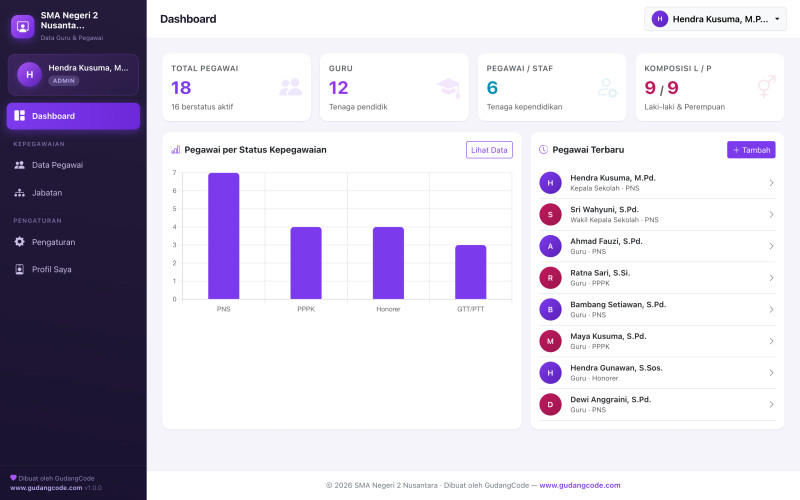Click avatar B of Bambang Setiawan
This screenshot has width=800, height=500.
551,309
